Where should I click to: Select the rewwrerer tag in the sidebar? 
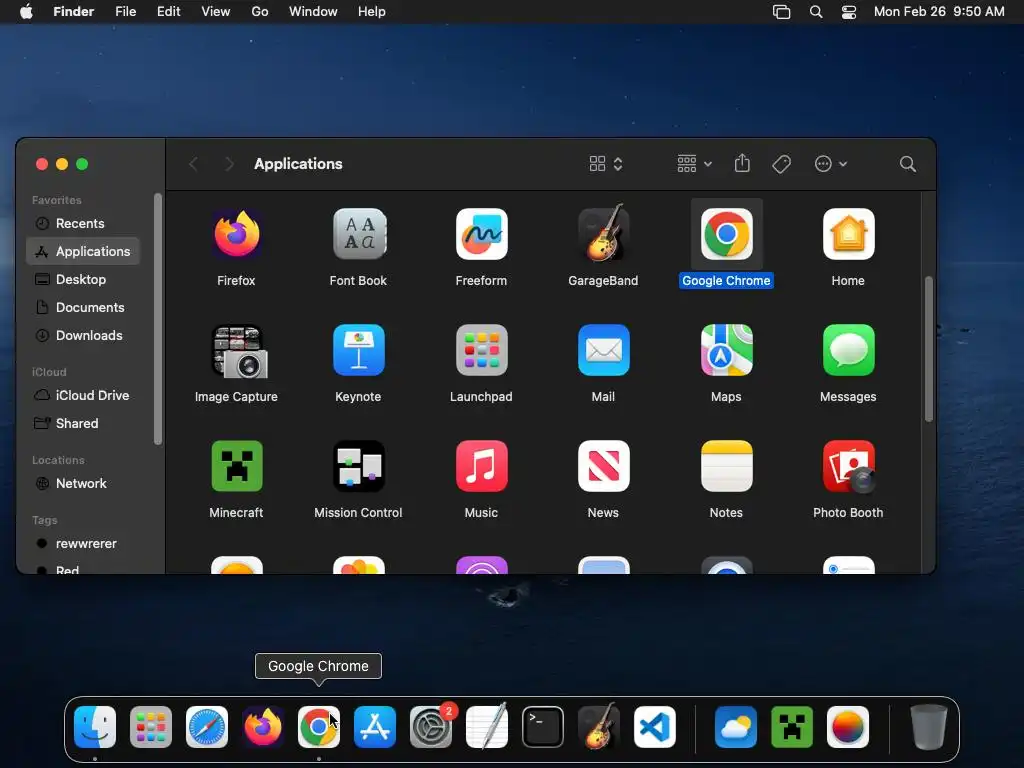tap(82, 544)
